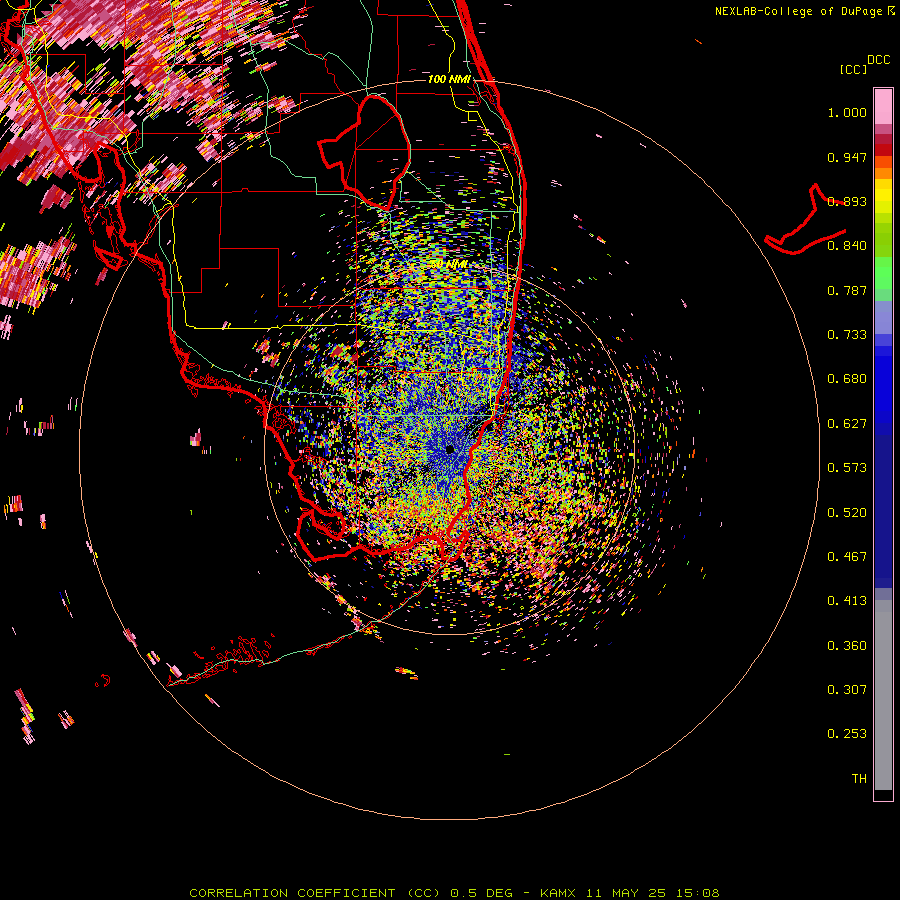Click the 50 NMI range ring label

tap(449, 264)
